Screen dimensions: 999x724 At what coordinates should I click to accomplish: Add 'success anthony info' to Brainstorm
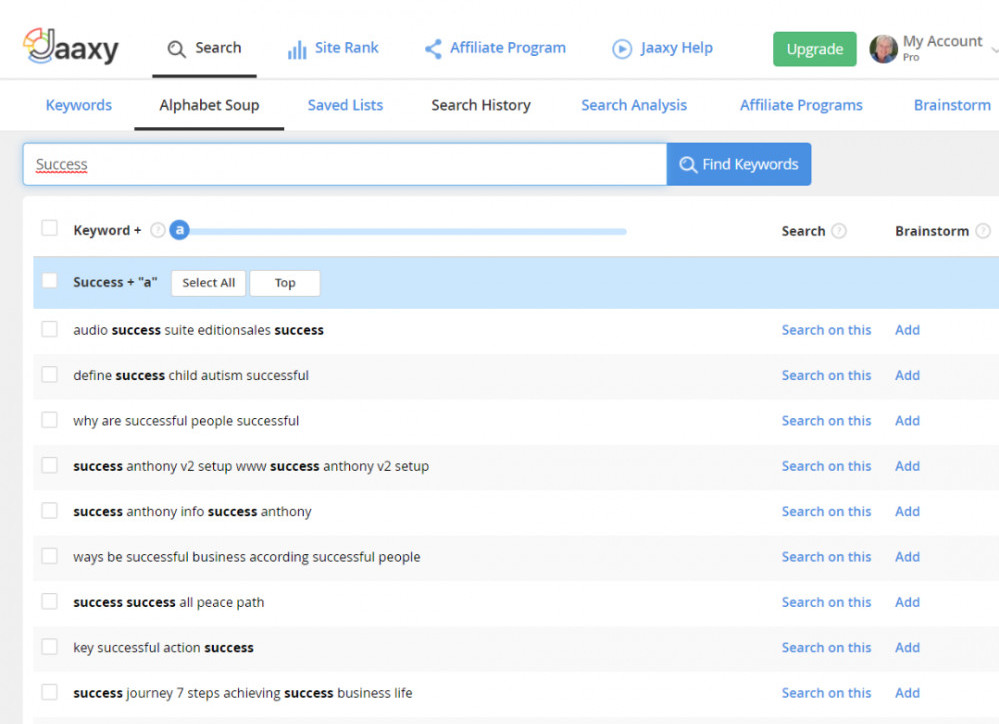pos(907,511)
